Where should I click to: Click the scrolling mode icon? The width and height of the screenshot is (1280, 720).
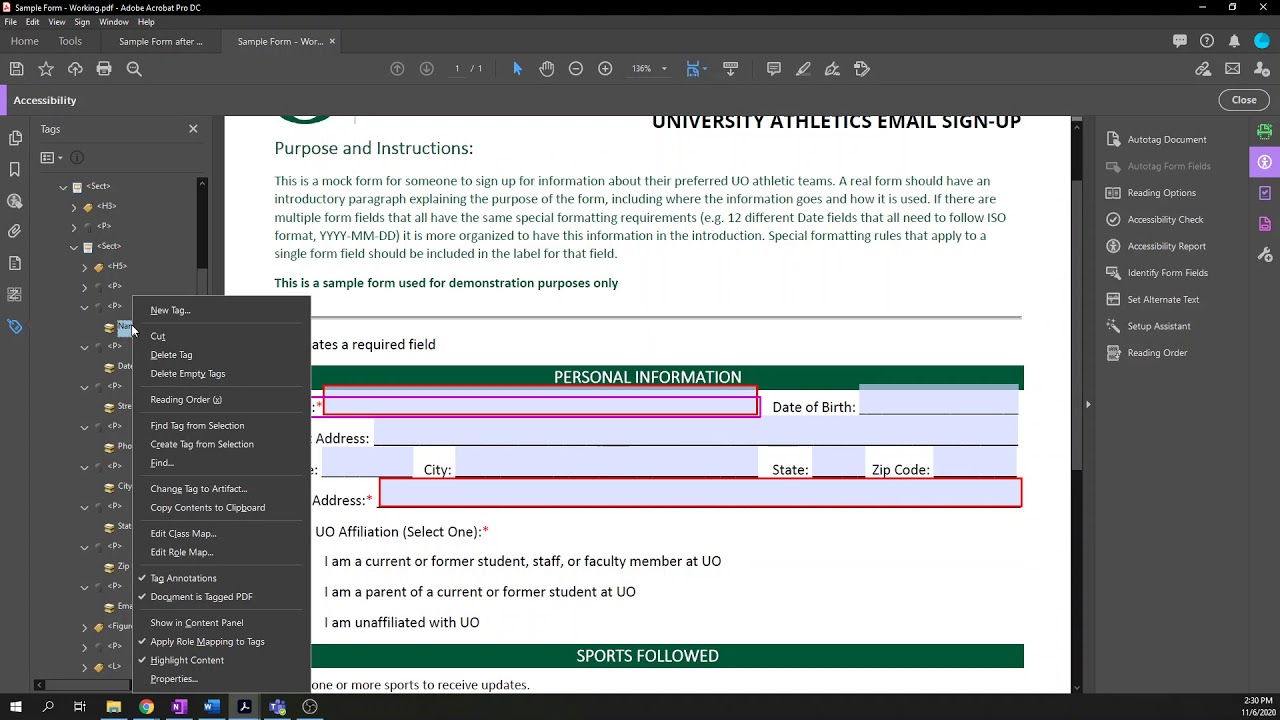730,69
